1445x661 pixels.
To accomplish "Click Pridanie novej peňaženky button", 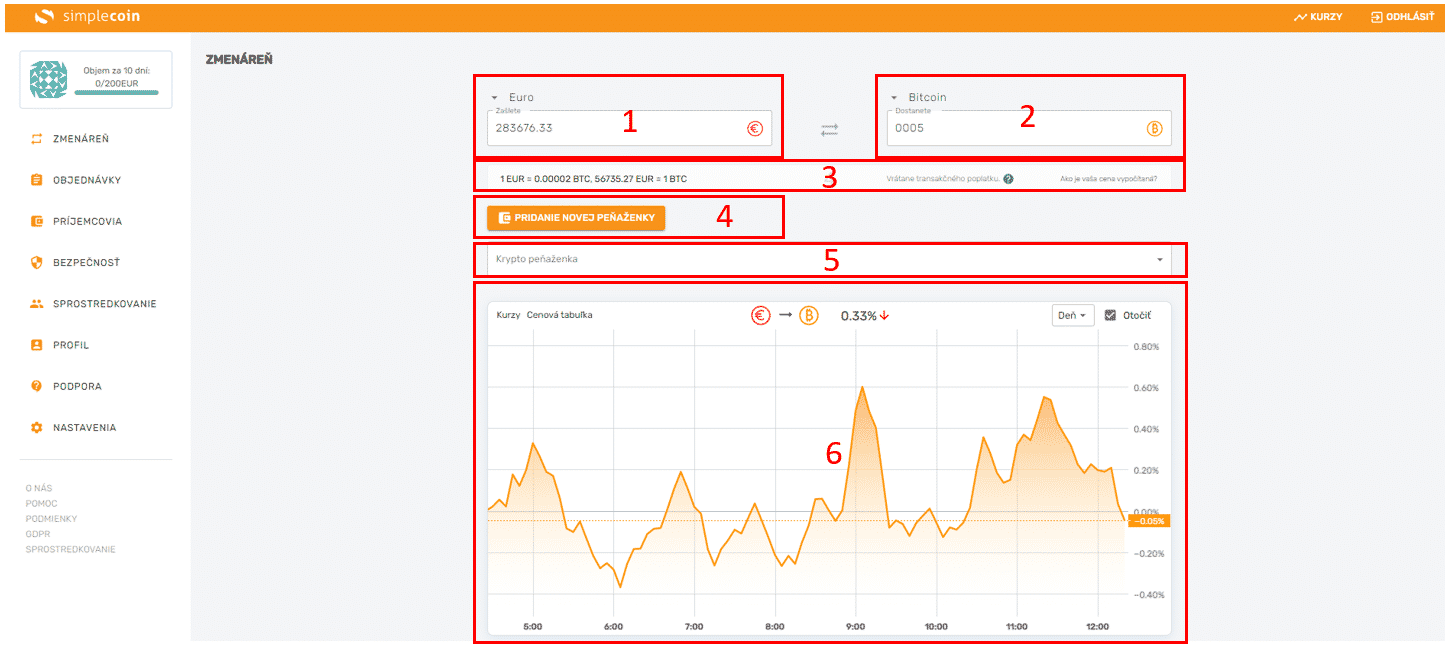I will pyautogui.click(x=576, y=217).
